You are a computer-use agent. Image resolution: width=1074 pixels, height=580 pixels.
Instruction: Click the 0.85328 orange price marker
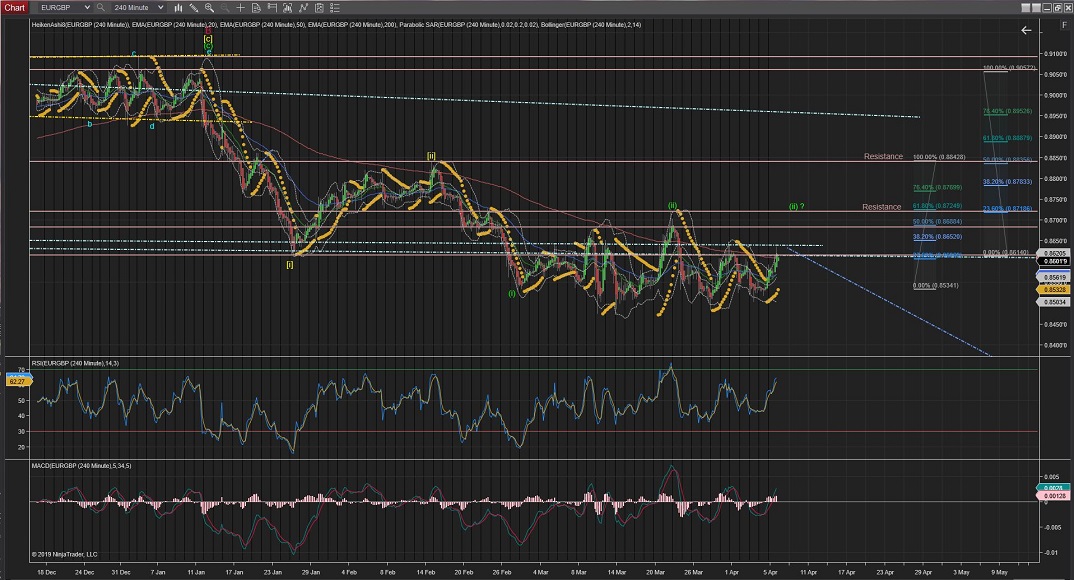[1055, 290]
